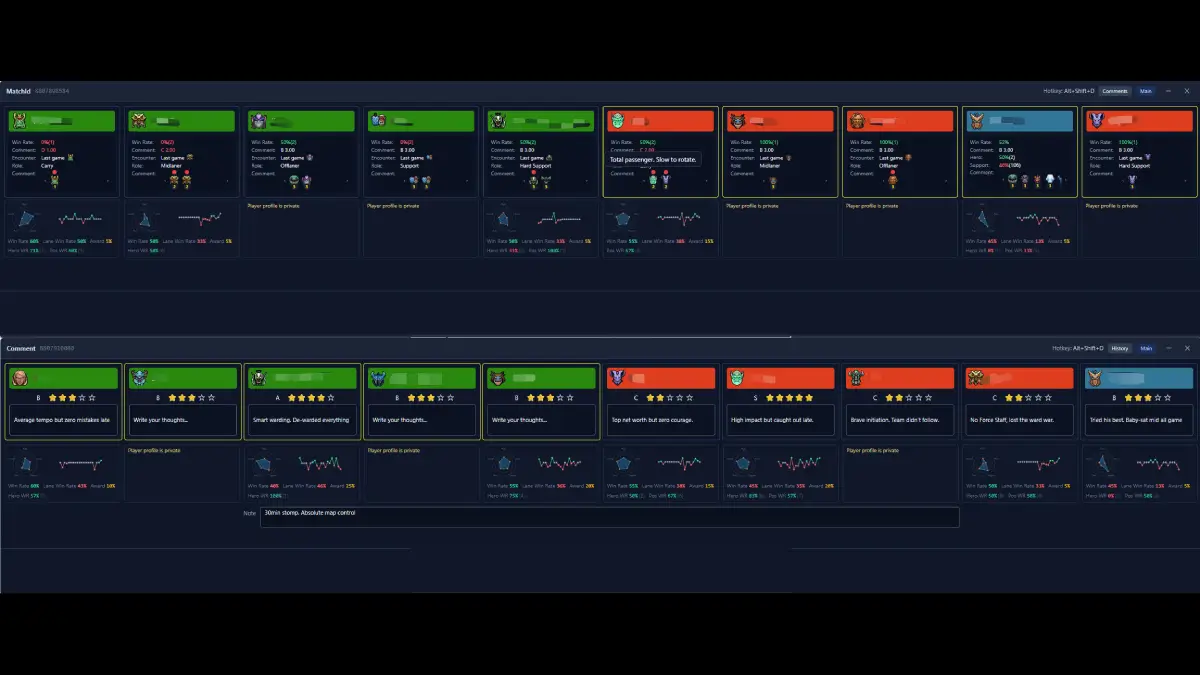Click hero portrait on red Offlaner card
Screen dimensions: 1200x675
pyautogui.click(x=857, y=121)
